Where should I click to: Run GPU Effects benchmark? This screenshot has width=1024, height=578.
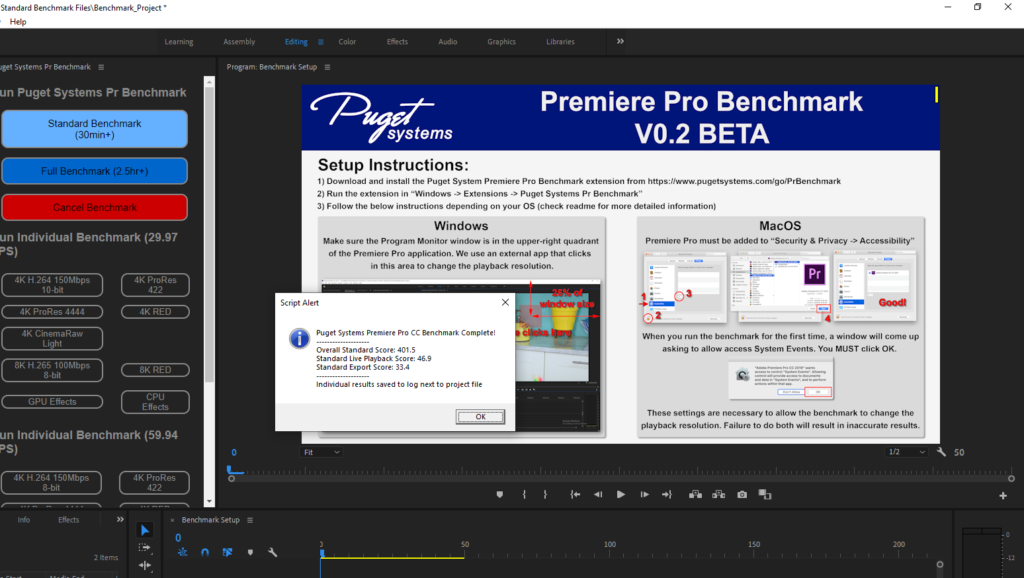point(52,402)
